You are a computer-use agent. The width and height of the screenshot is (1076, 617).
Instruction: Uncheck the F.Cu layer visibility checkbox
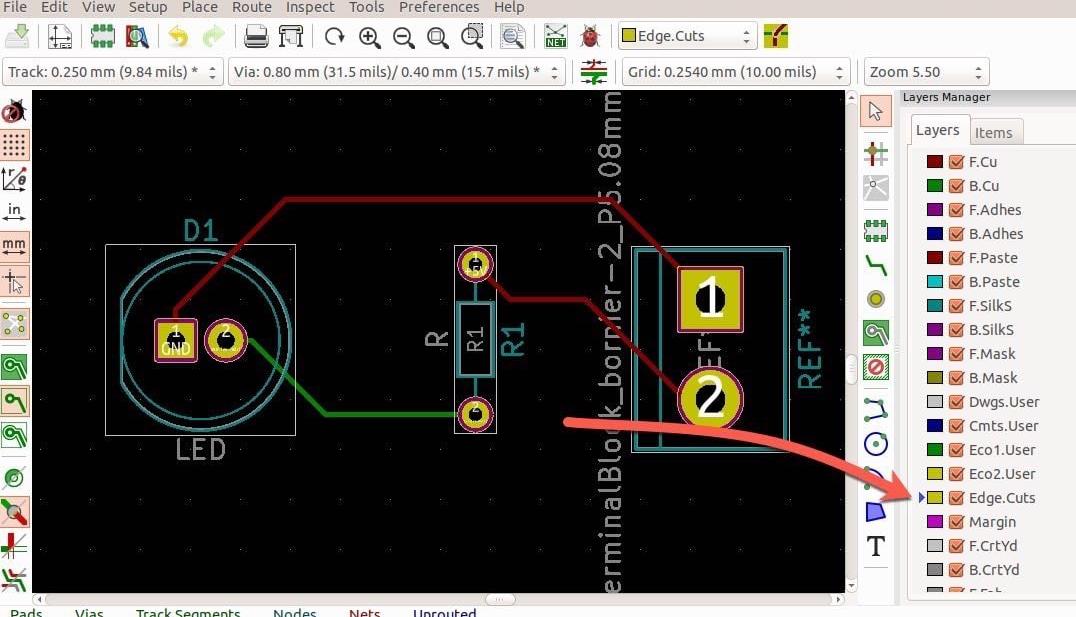956,162
